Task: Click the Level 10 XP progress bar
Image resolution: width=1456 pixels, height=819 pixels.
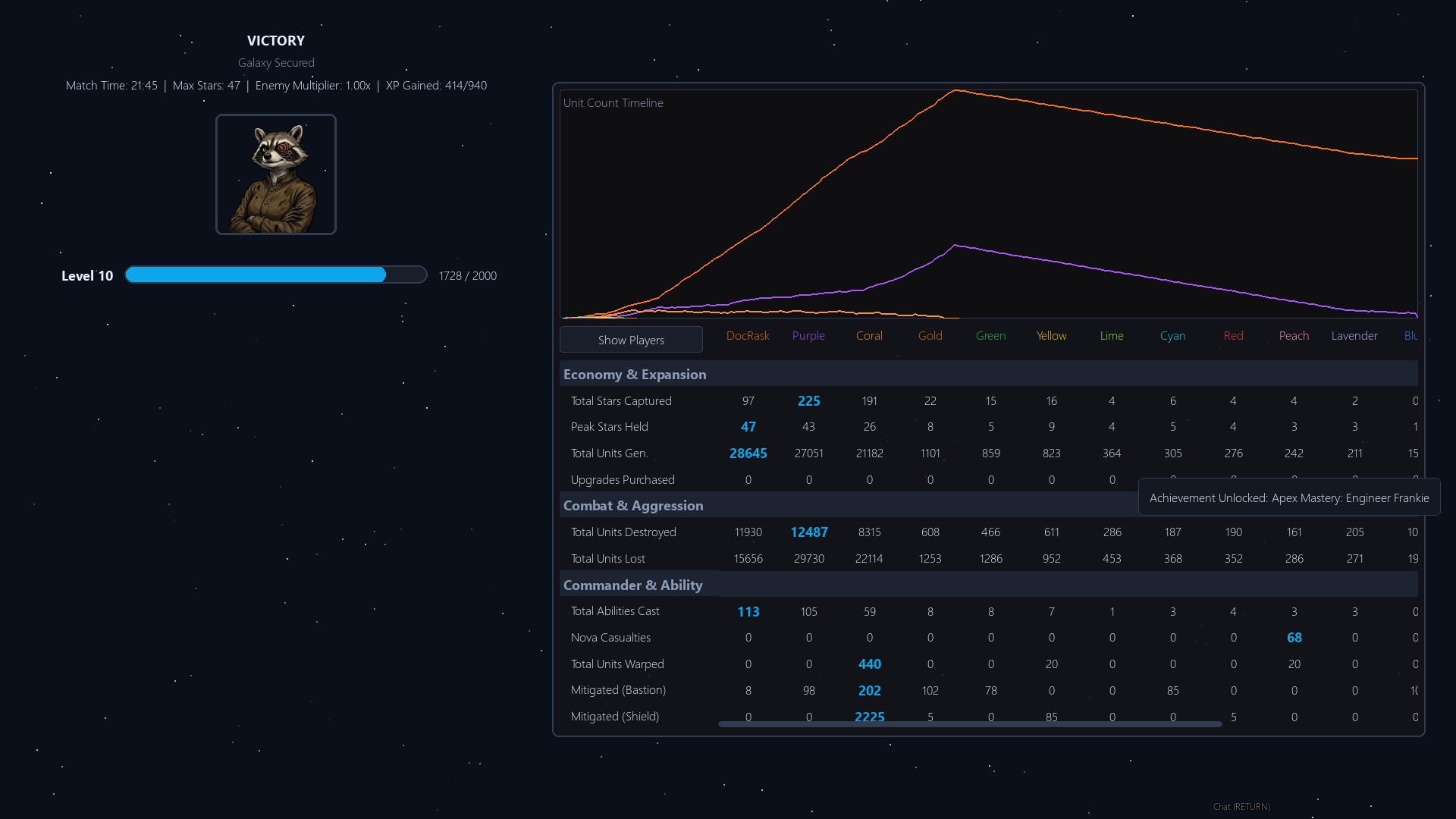Action: pyautogui.click(x=276, y=275)
